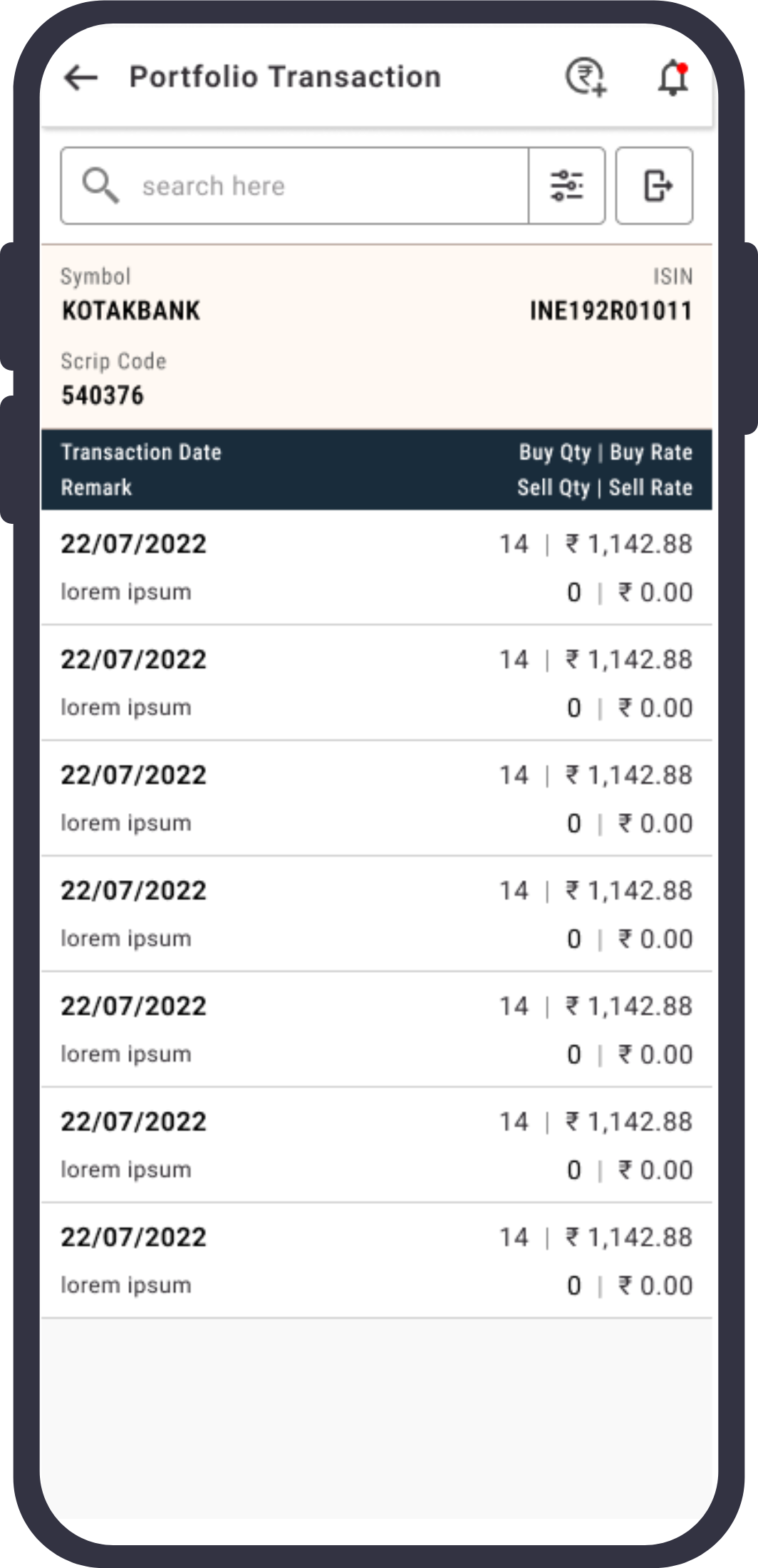Open the filter sliders icon

[567, 186]
